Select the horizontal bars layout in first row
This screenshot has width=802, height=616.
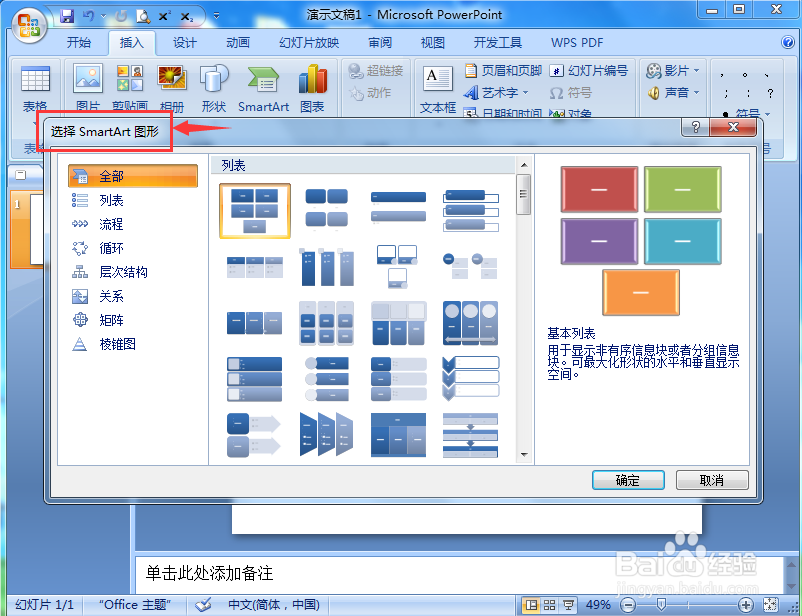[x=398, y=208]
